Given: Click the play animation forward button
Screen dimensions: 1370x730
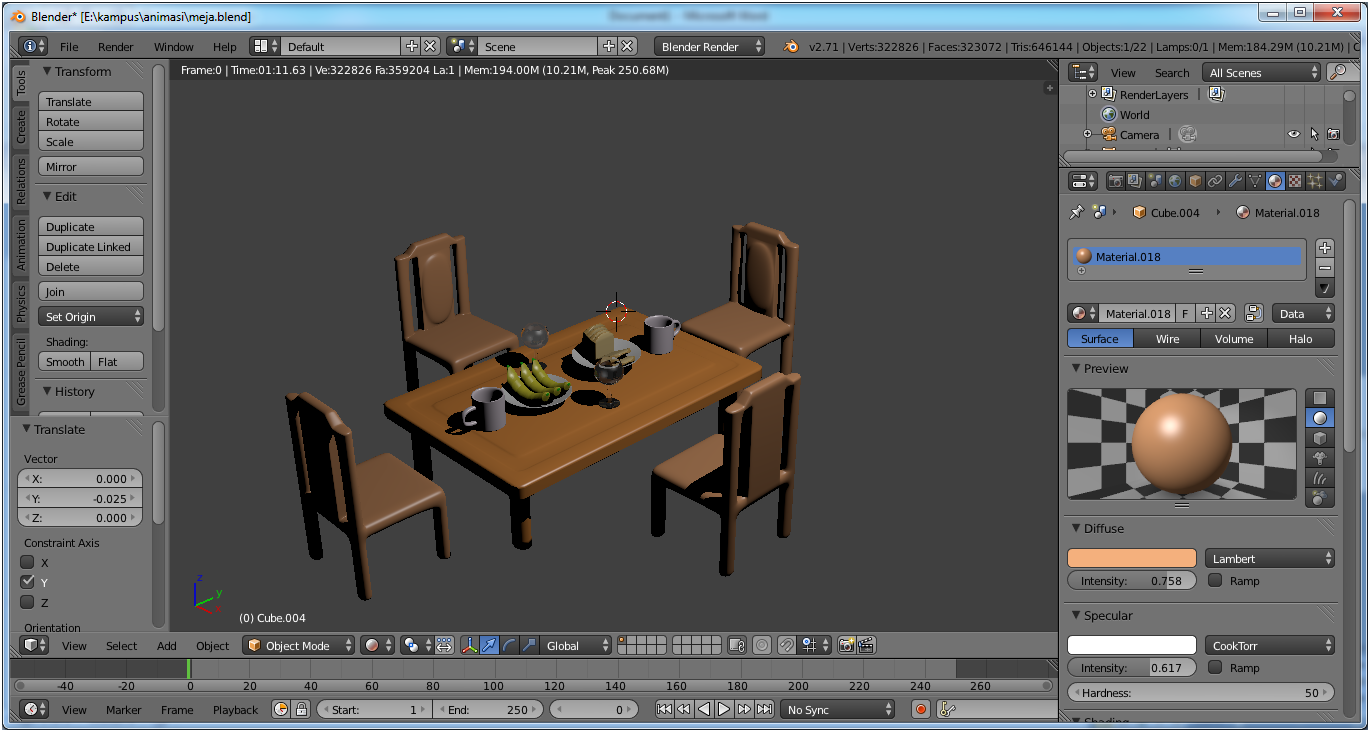Looking at the screenshot, I should 724,709.
